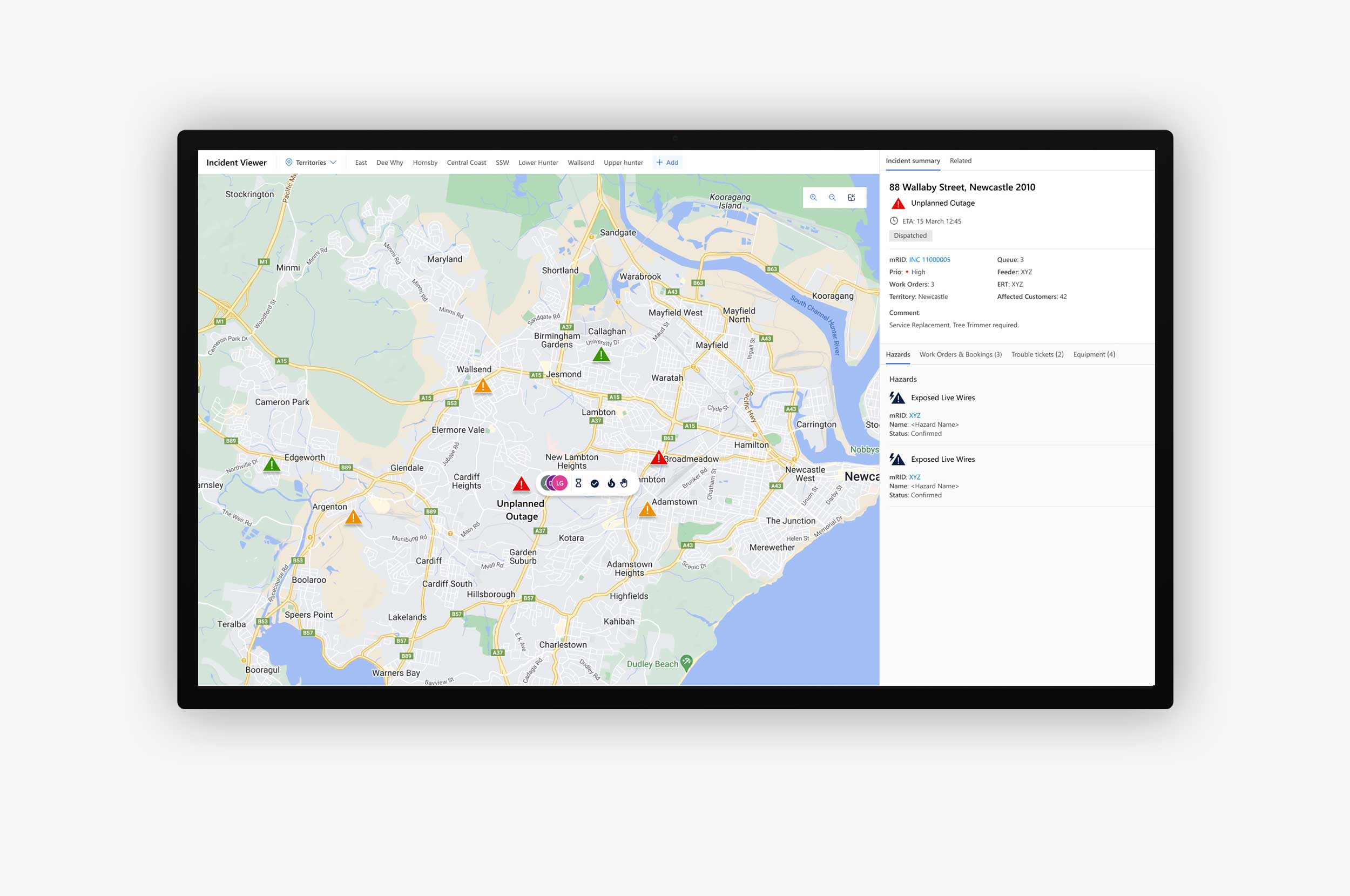
Task: Click the checkmark circle icon in popup
Action: pyautogui.click(x=595, y=483)
